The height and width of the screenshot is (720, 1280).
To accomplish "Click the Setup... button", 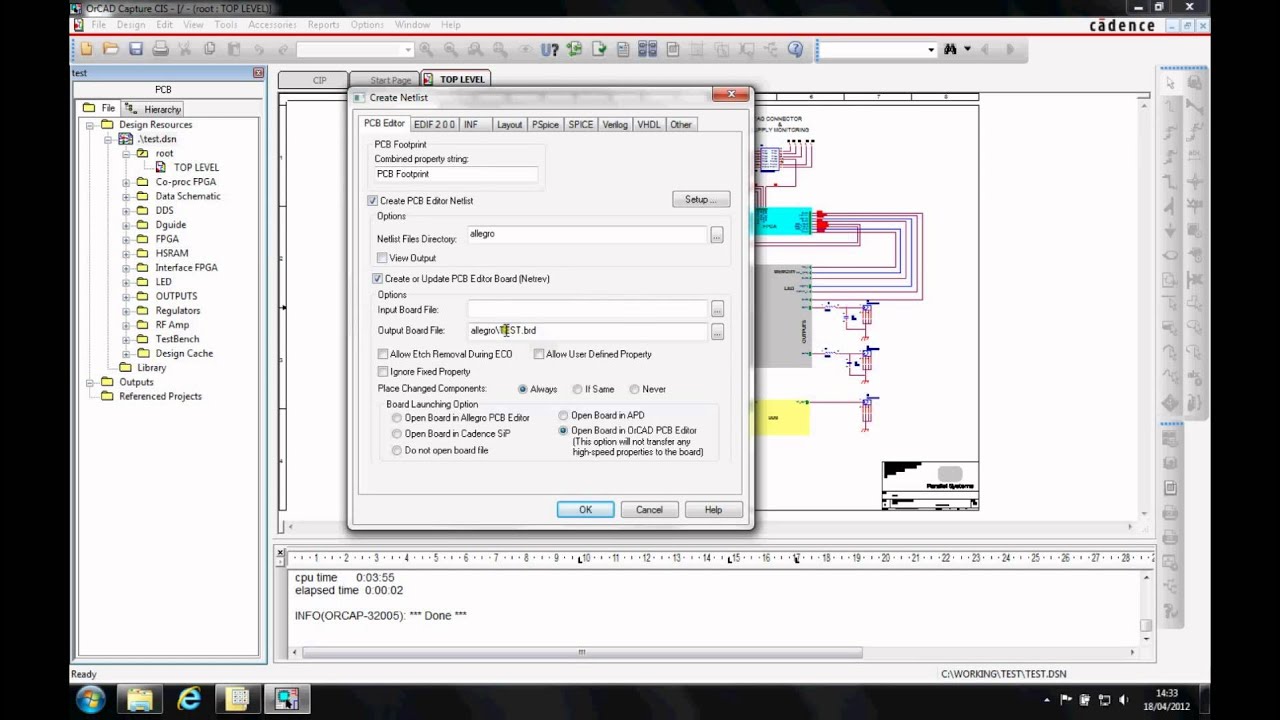I will tap(701, 200).
